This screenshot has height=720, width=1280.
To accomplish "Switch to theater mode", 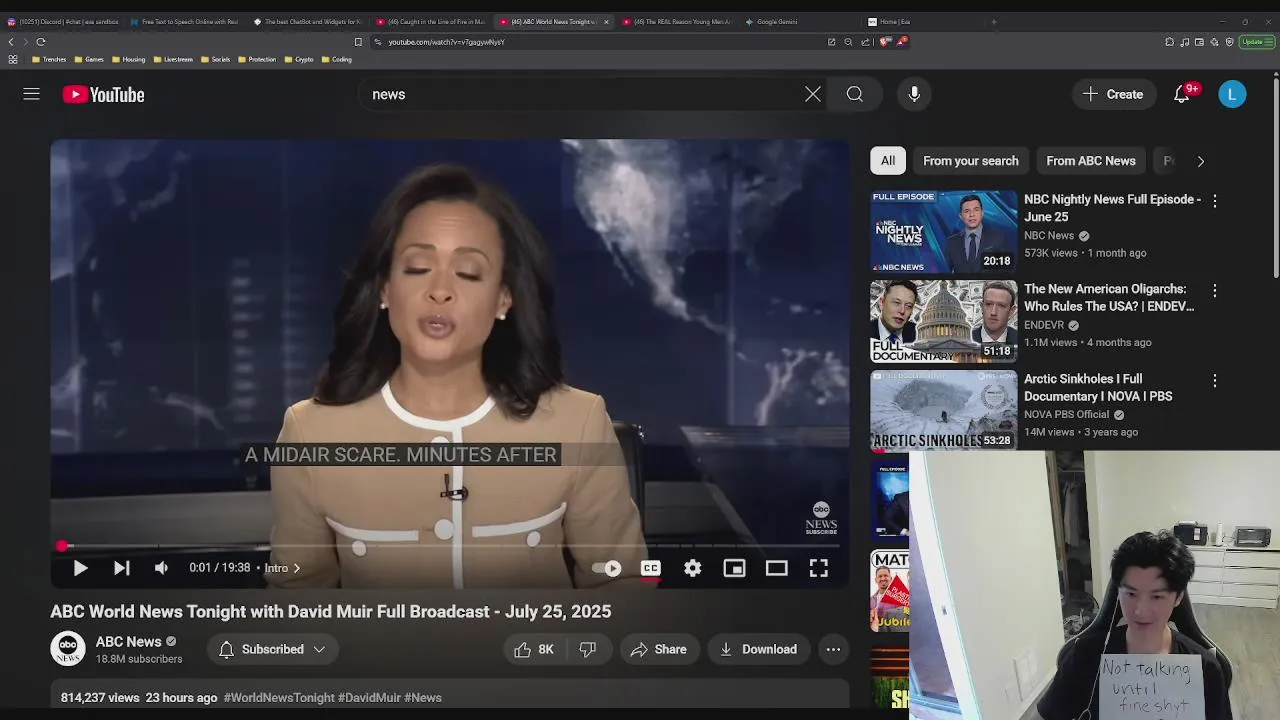I will (776, 568).
